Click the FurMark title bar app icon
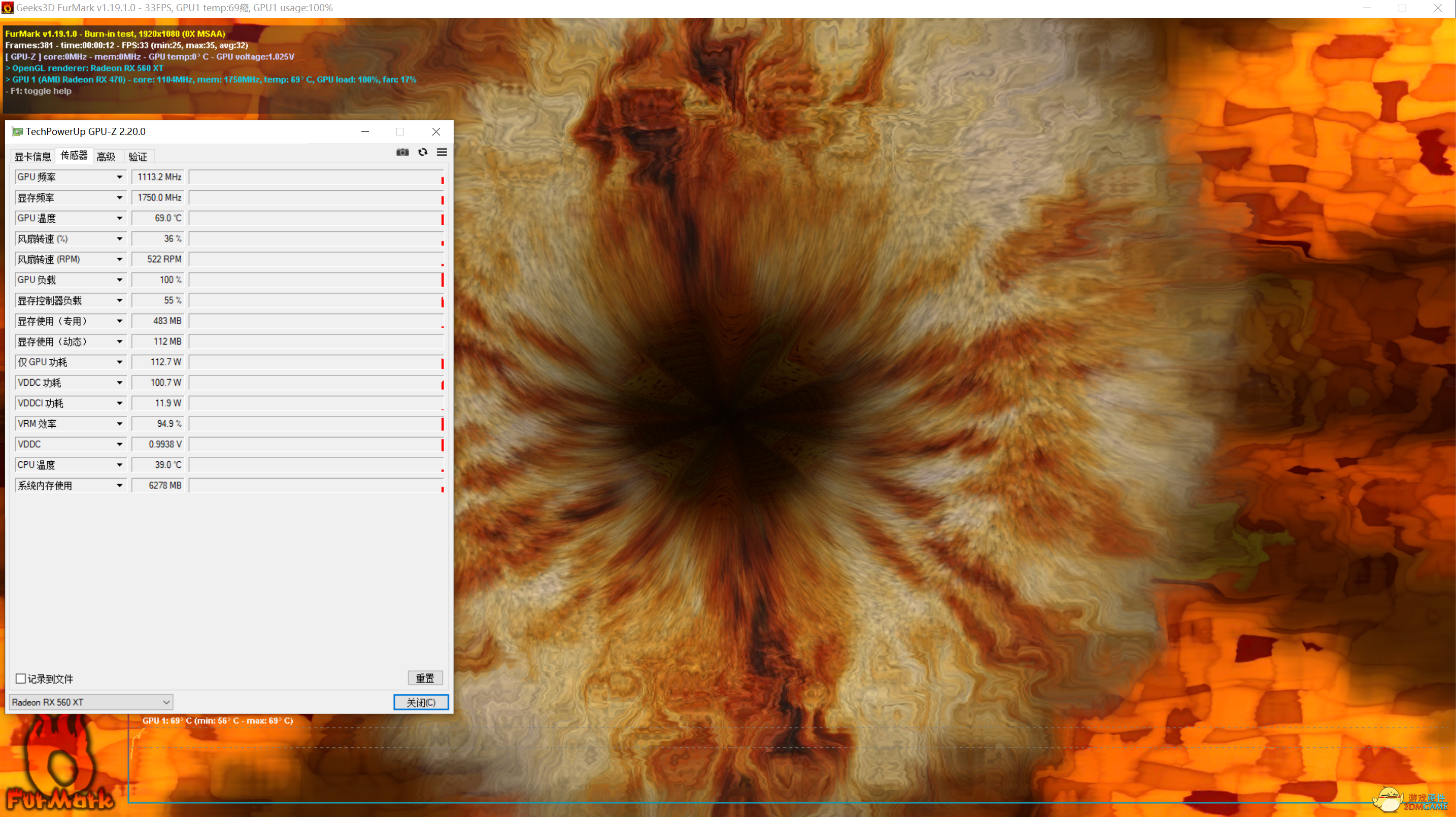The image size is (1456, 817). point(7,8)
